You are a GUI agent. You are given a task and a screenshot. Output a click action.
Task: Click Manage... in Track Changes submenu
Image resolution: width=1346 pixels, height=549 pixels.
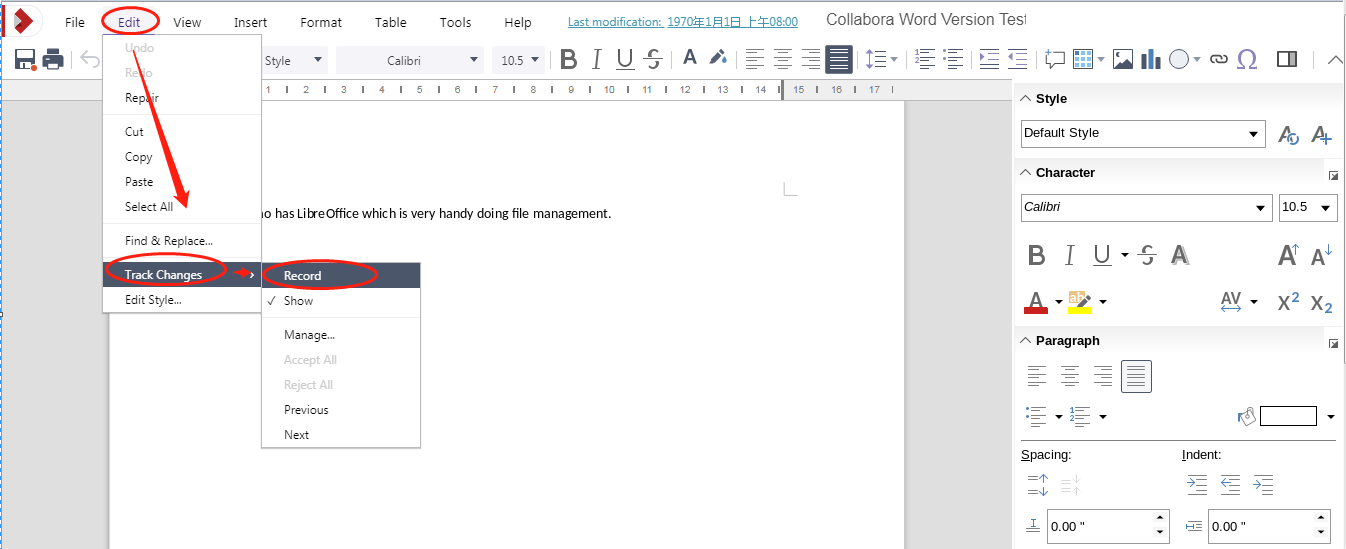coord(309,335)
